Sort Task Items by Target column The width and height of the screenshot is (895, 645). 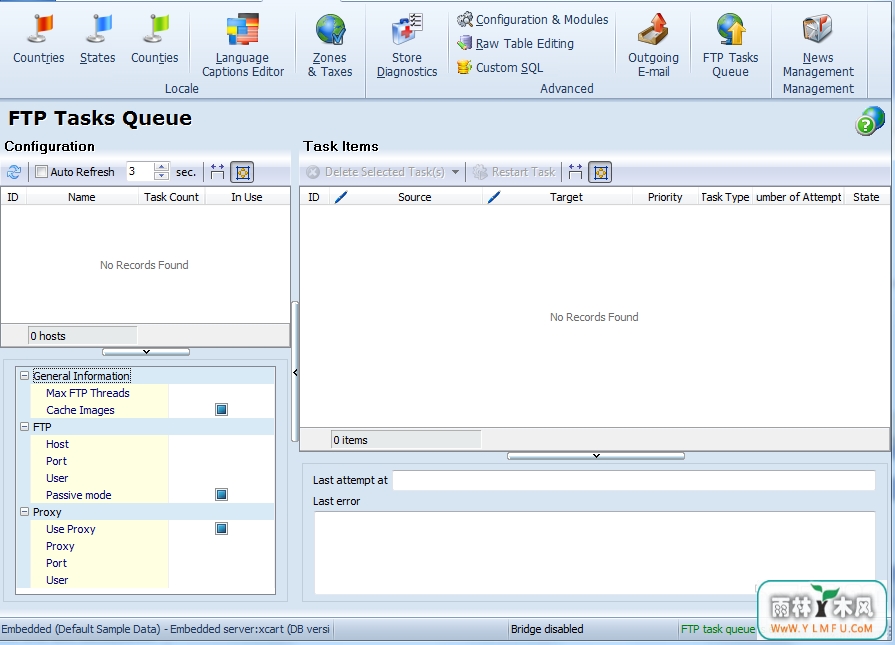tap(566, 197)
